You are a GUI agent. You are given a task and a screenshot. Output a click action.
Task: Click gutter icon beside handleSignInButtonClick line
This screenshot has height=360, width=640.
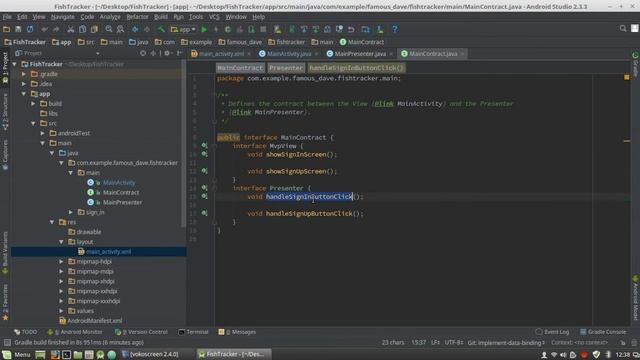click(x=204, y=196)
